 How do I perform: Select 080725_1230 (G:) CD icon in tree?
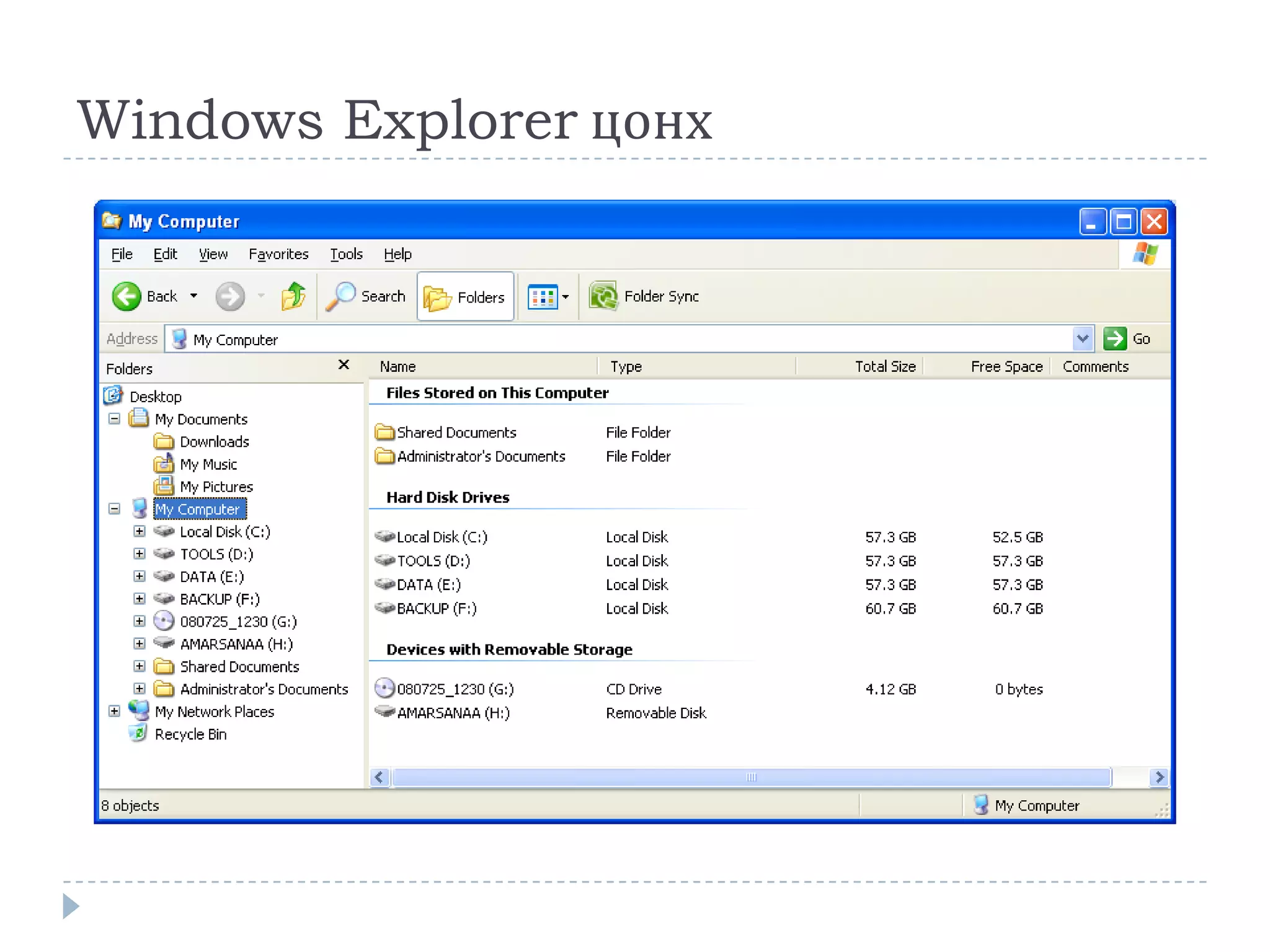[x=164, y=620]
